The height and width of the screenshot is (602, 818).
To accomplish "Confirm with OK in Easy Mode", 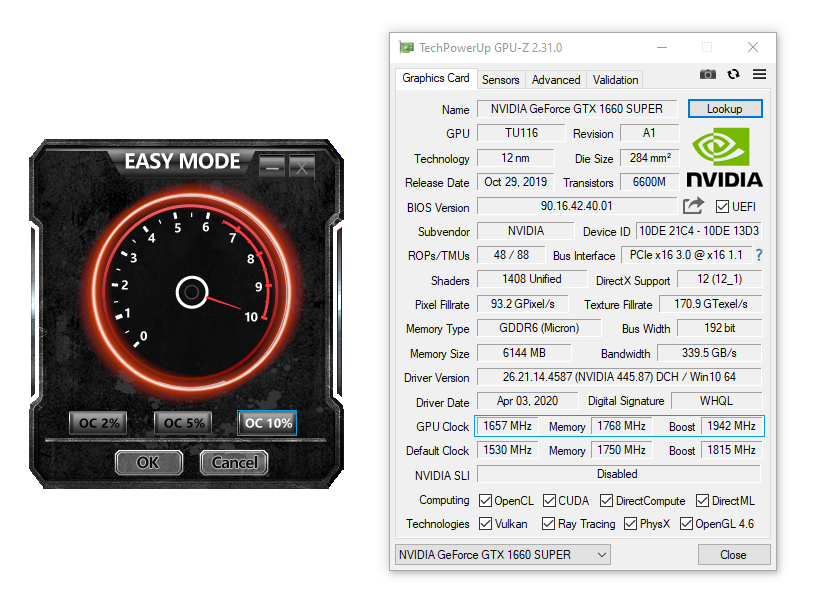I will [149, 463].
